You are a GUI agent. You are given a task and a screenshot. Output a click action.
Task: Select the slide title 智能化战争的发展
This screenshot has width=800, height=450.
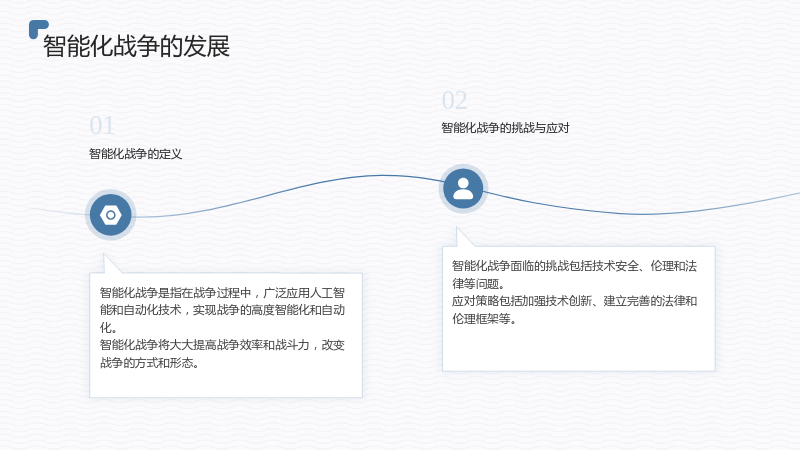(x=136, y=46)
